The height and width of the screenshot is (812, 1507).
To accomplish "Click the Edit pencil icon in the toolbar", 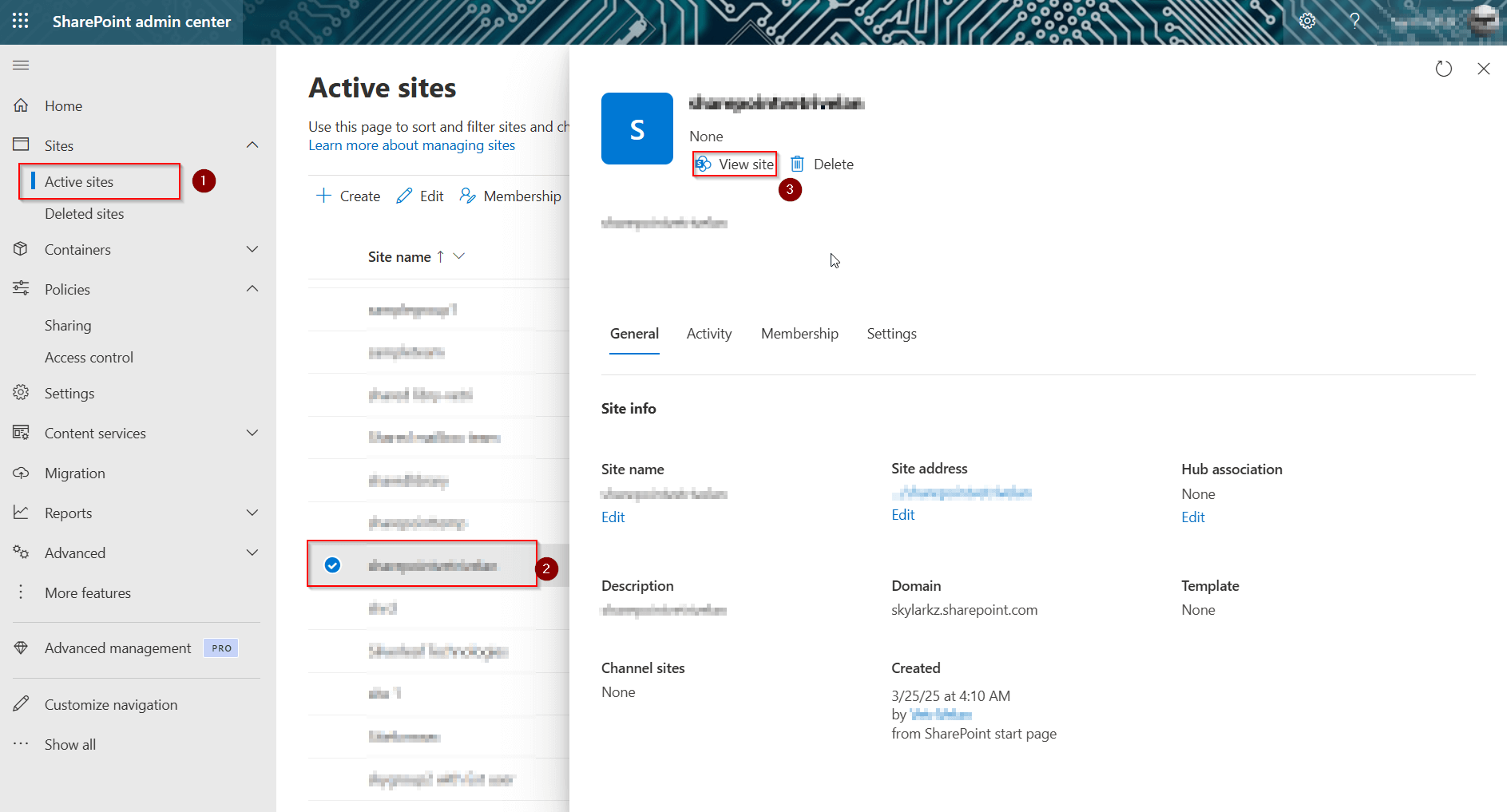I will click(403, 195).
